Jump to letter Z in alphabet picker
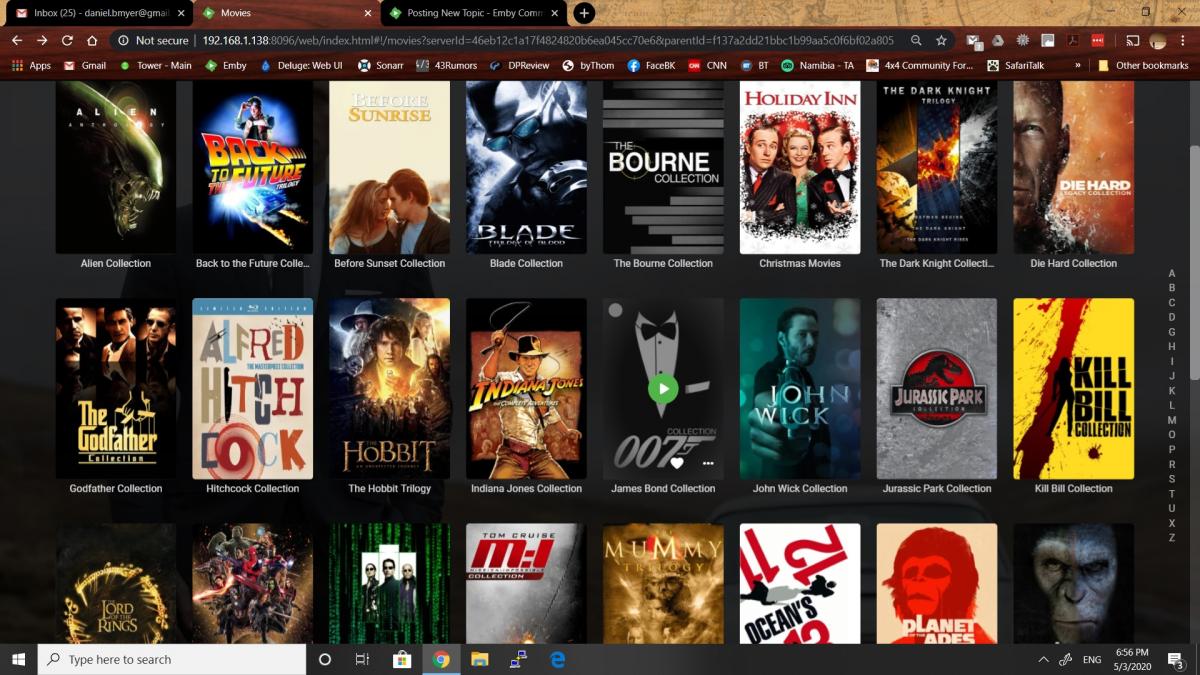1200x675 pixels. [1172, 538]
